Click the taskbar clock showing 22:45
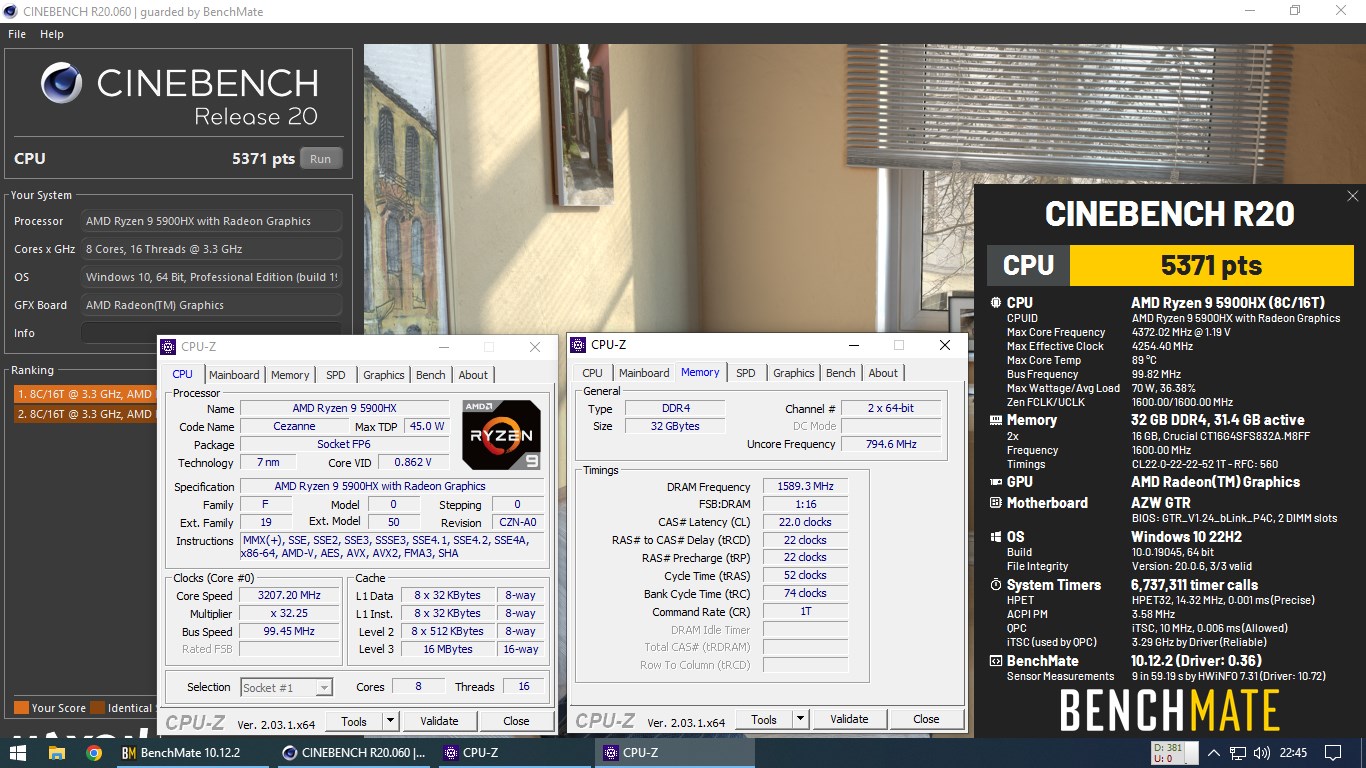This screenshot has height=768, width=1366. [1293, 753]
